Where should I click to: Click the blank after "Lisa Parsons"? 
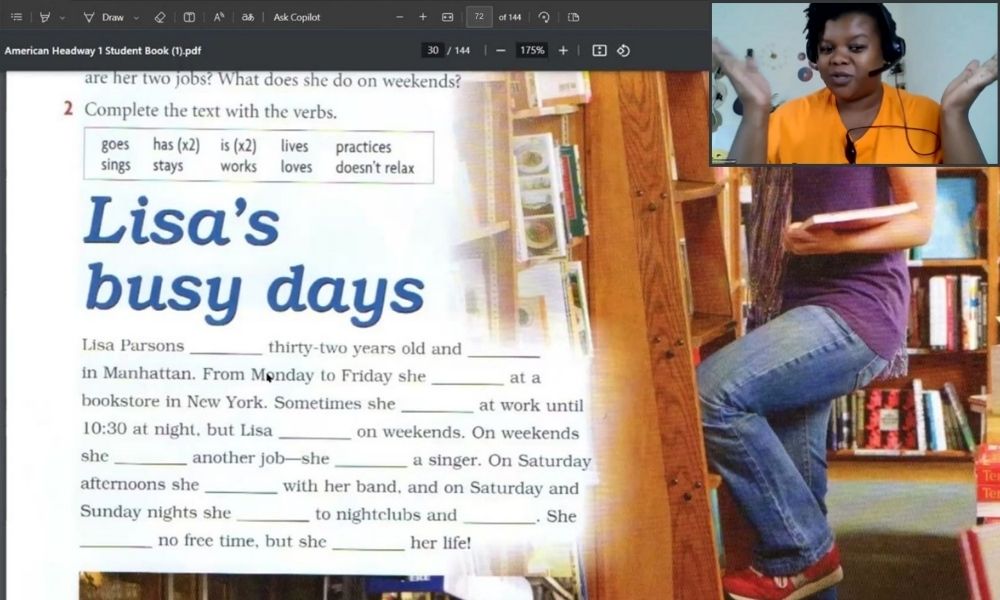(x=226, y=349)
